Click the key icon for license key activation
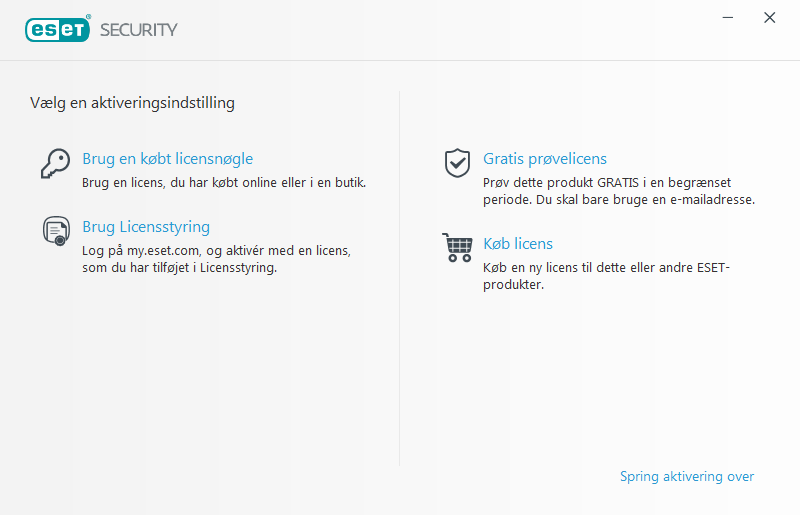Viewport: 800px width, 515px height. click(55, 162)
